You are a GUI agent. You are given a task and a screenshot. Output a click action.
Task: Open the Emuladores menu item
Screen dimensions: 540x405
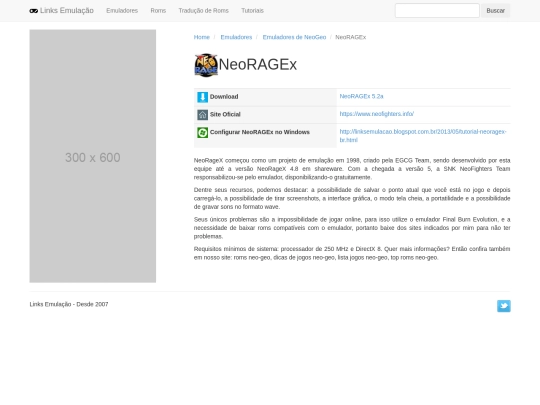[x=122, y=11]
